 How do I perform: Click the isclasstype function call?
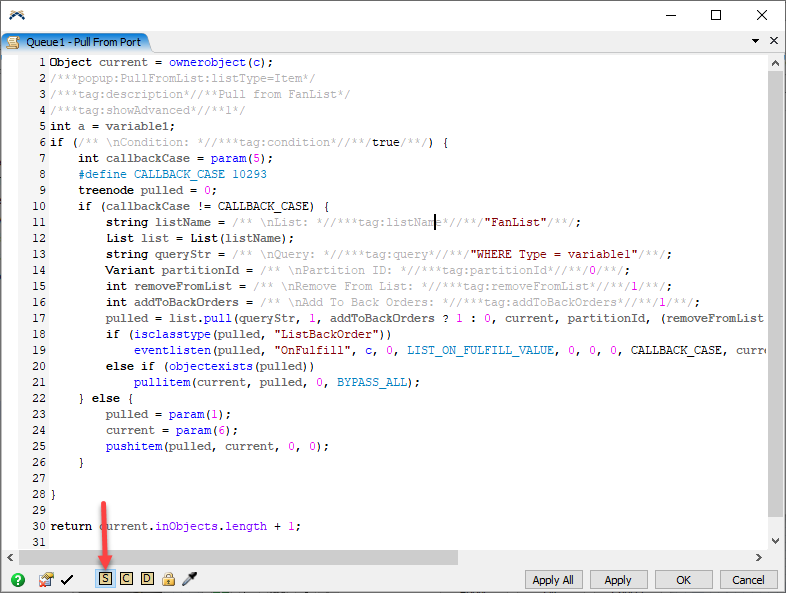pyautogui.click(x=172, y=334)
